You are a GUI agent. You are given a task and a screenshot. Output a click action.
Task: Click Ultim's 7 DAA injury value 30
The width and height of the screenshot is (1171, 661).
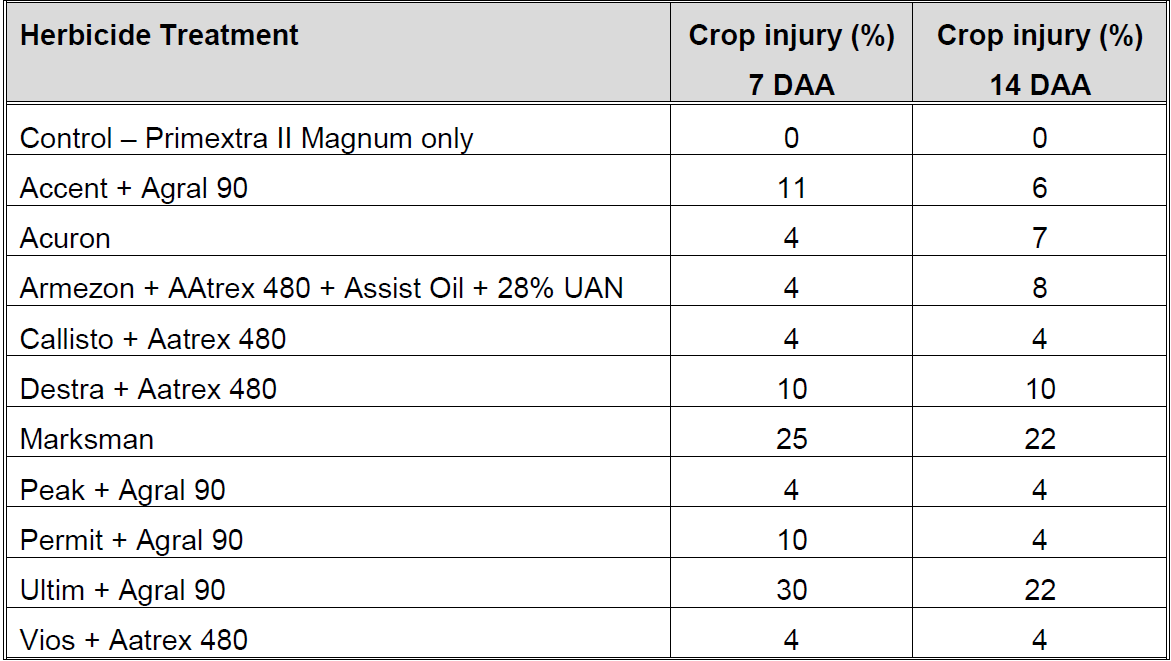coord(791,590)
